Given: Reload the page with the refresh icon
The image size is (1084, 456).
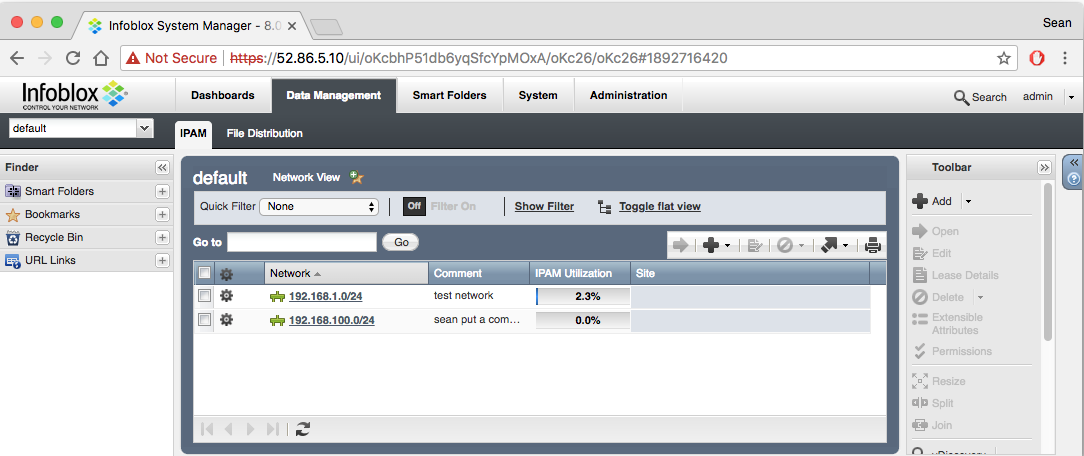Looking at the screenshot, I should (73, 58).
